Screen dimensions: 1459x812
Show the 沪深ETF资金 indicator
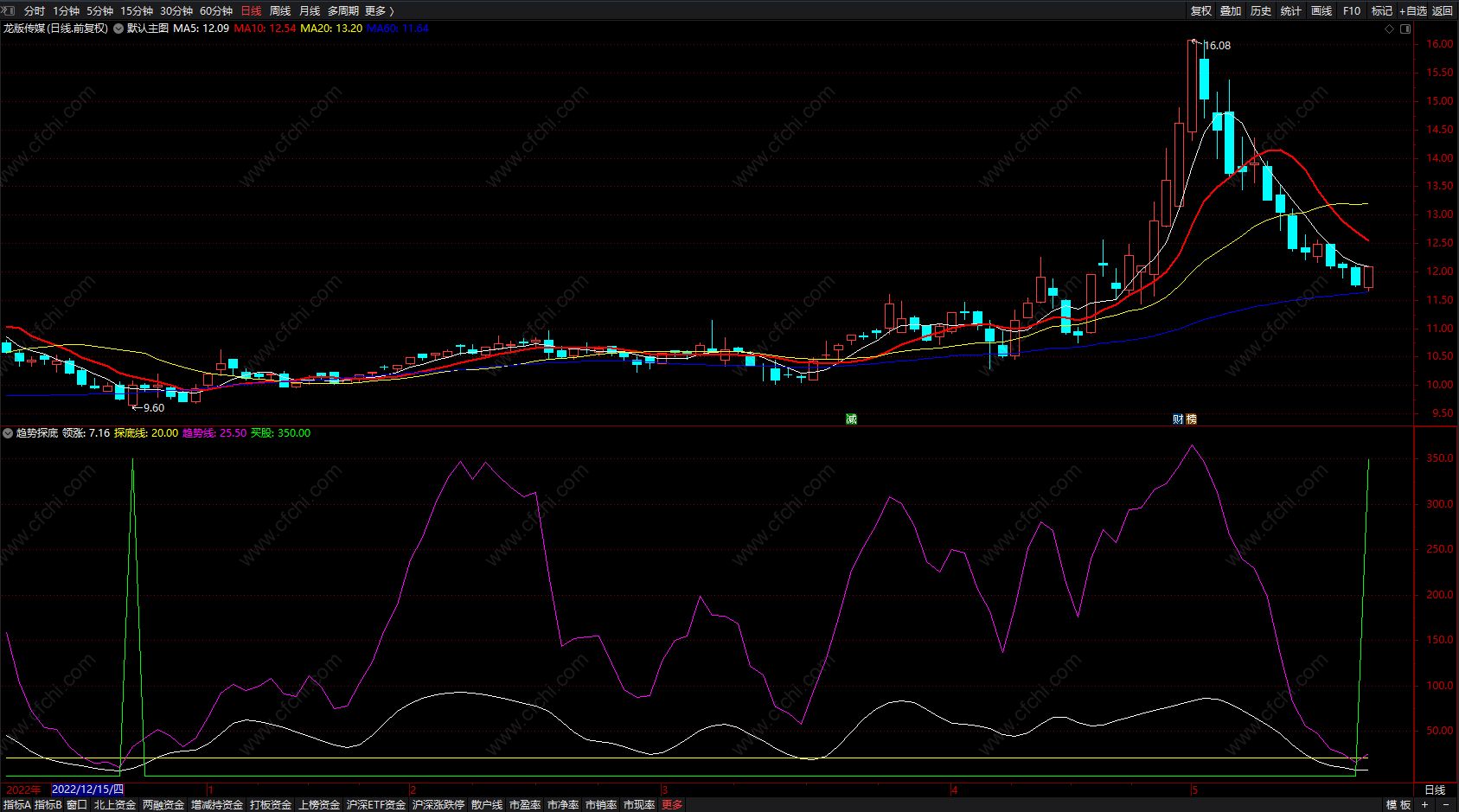(376, 805)
